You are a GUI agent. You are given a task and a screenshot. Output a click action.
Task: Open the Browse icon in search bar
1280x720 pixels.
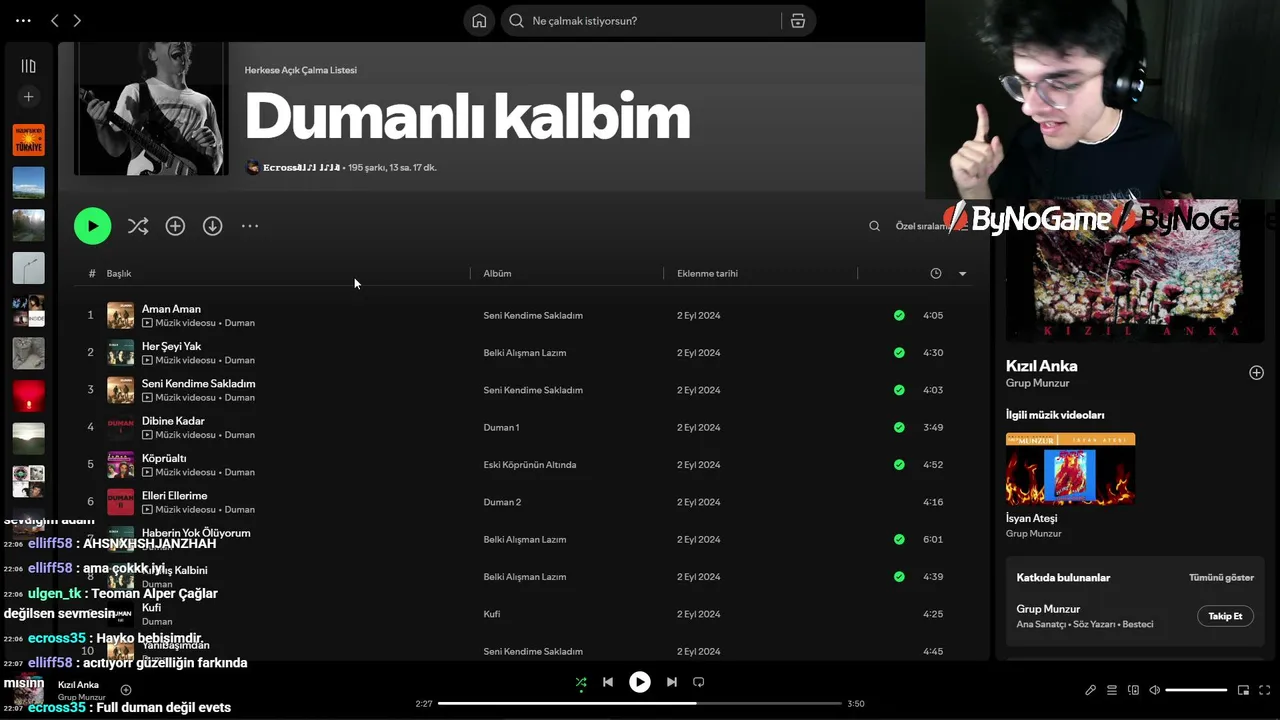pyautogui.click(x=798, y=21)
